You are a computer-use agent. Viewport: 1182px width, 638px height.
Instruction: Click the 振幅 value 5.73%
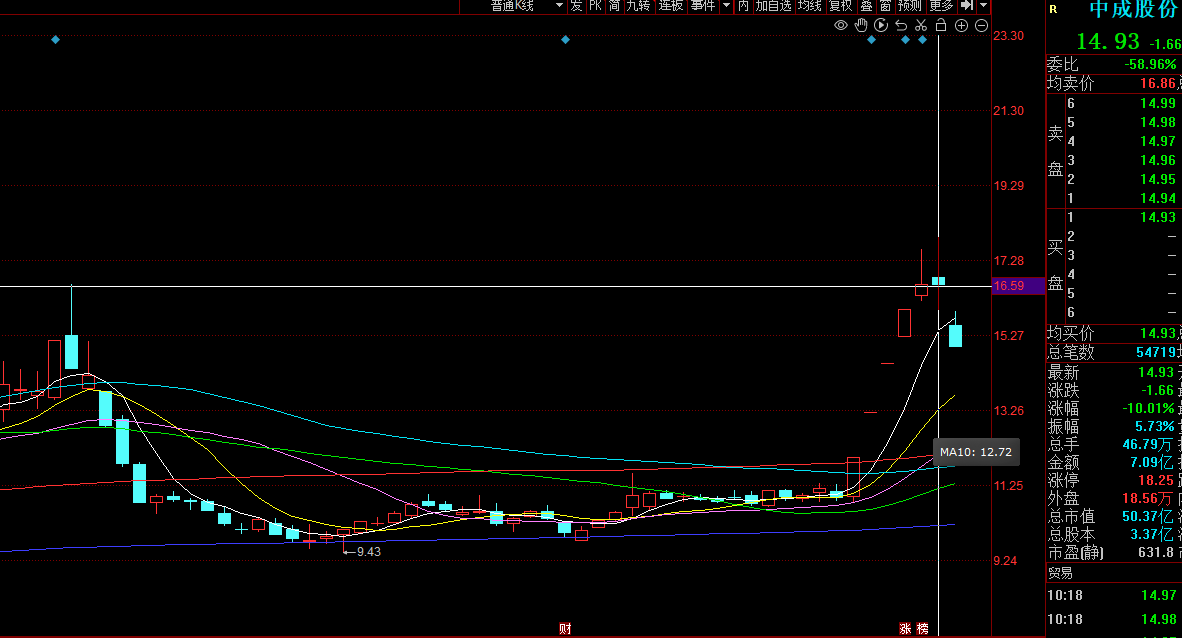pyautogui.click(x=1155, y=427)
